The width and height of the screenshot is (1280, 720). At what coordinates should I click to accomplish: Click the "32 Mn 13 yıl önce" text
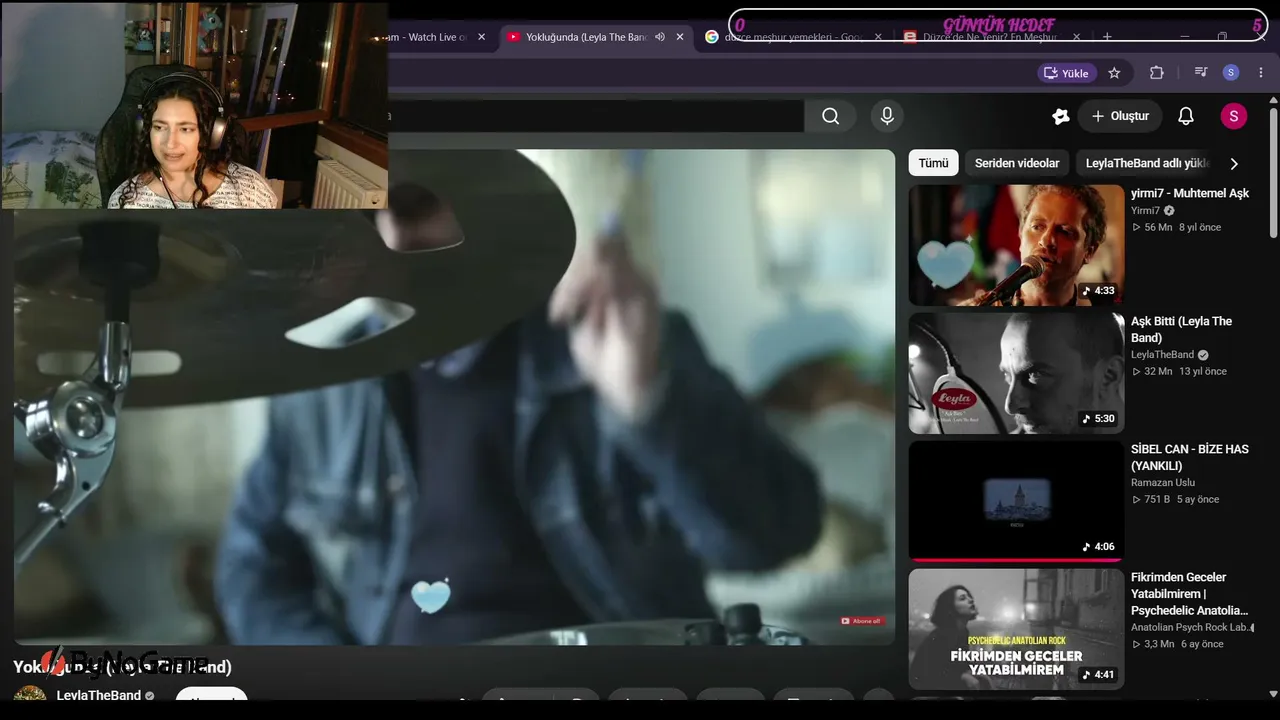click(1179, 371)
